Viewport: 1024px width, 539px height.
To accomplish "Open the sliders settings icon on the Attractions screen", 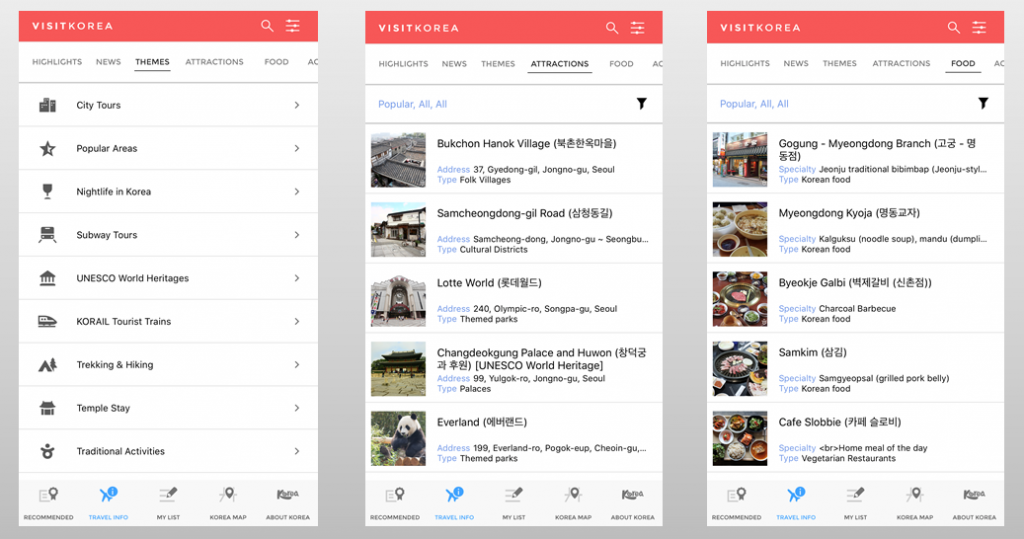I will (x=637, y=28).
